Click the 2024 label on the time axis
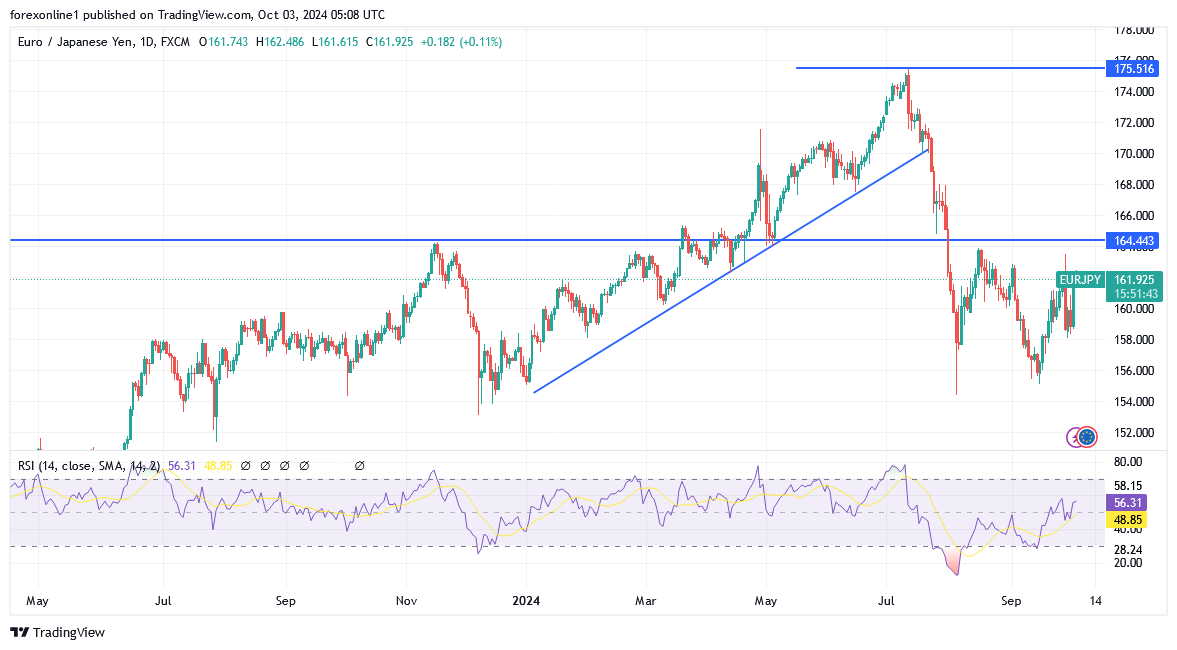 (x=526, y=602)
